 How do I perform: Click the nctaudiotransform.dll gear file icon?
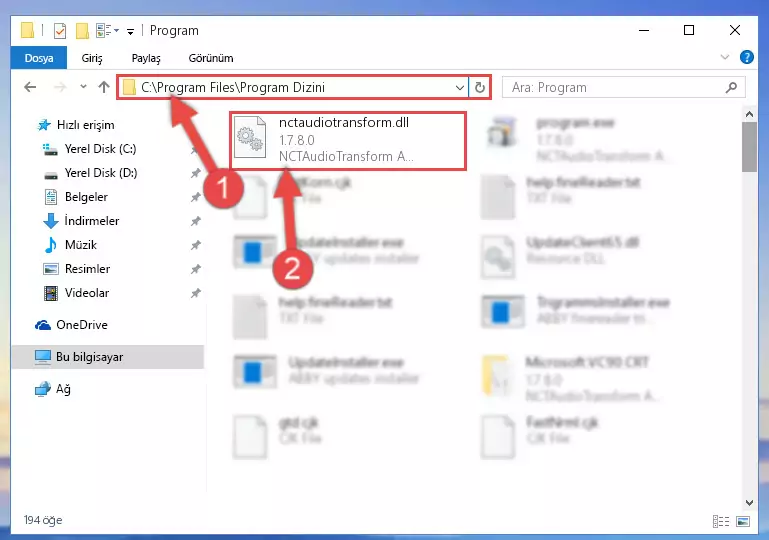tap(250, 138)
